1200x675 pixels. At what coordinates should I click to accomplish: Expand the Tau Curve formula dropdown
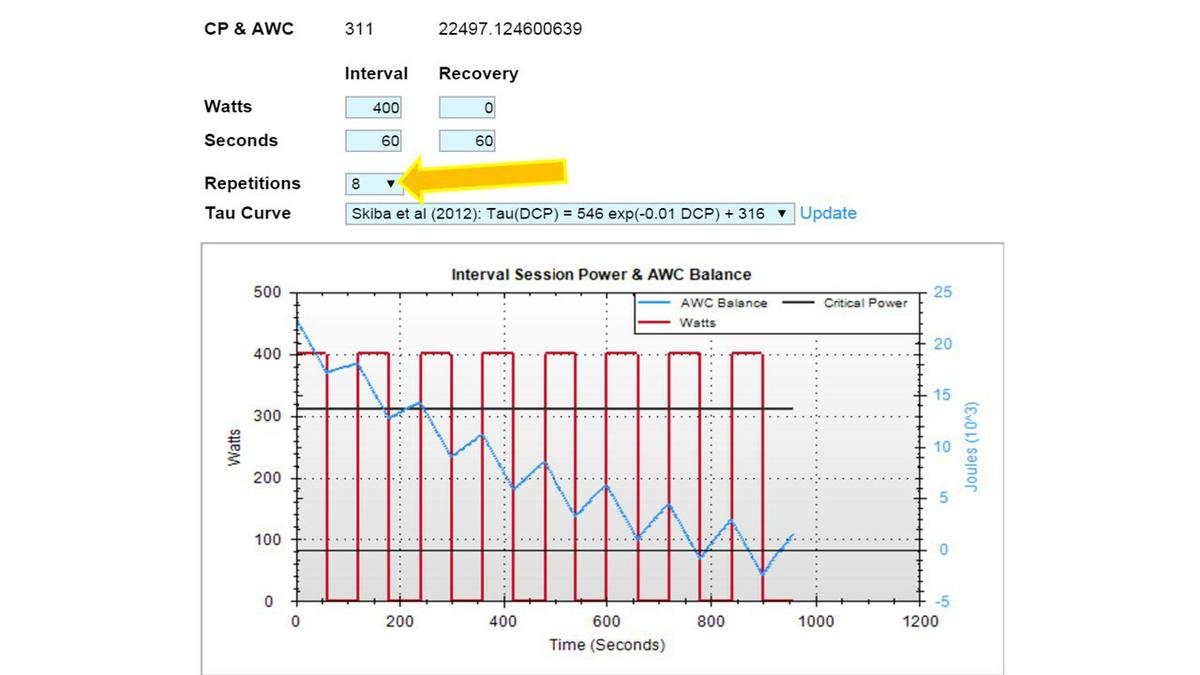569,214
